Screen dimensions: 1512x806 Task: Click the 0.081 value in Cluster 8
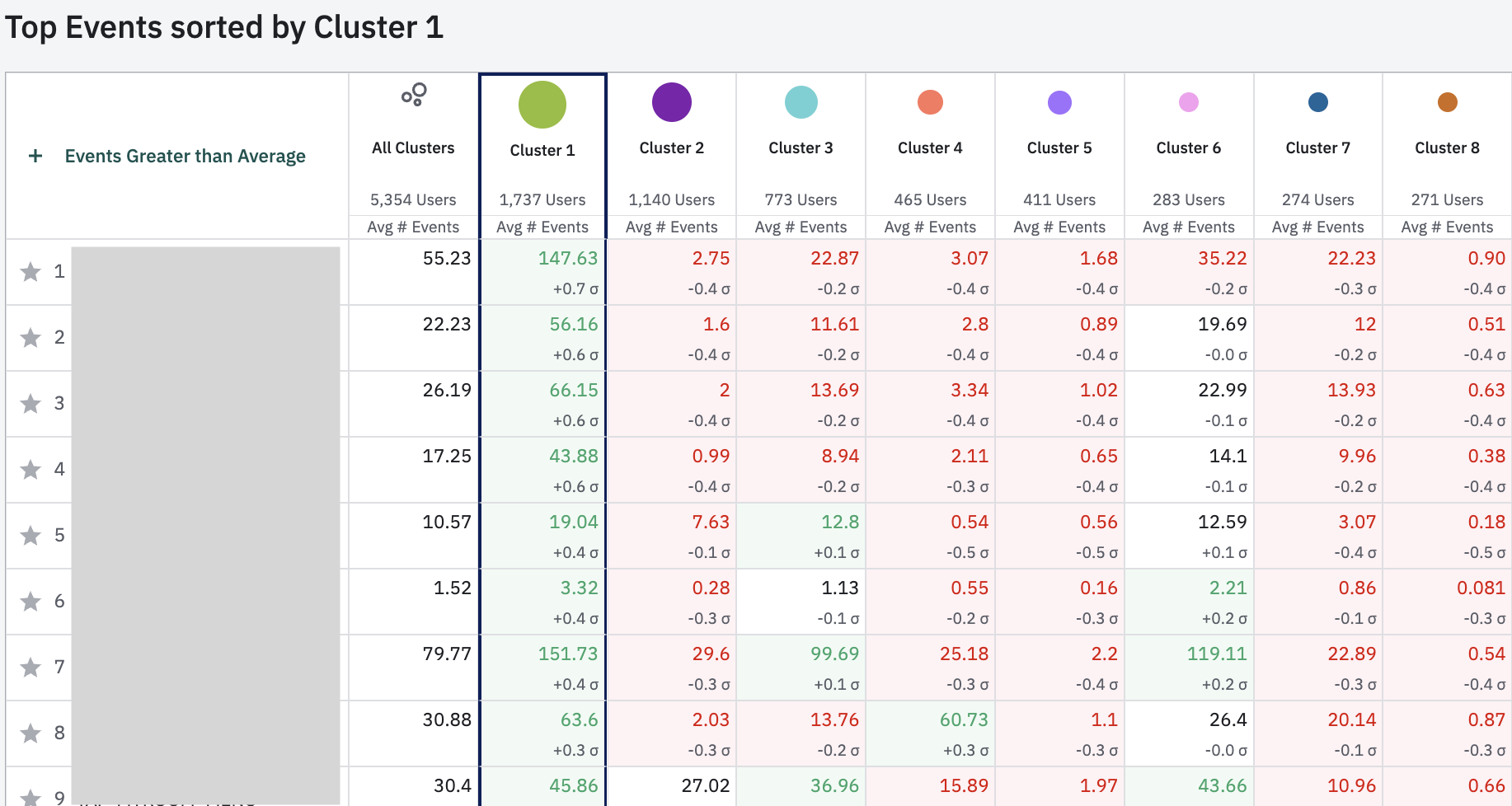(x=1481, y=588)
